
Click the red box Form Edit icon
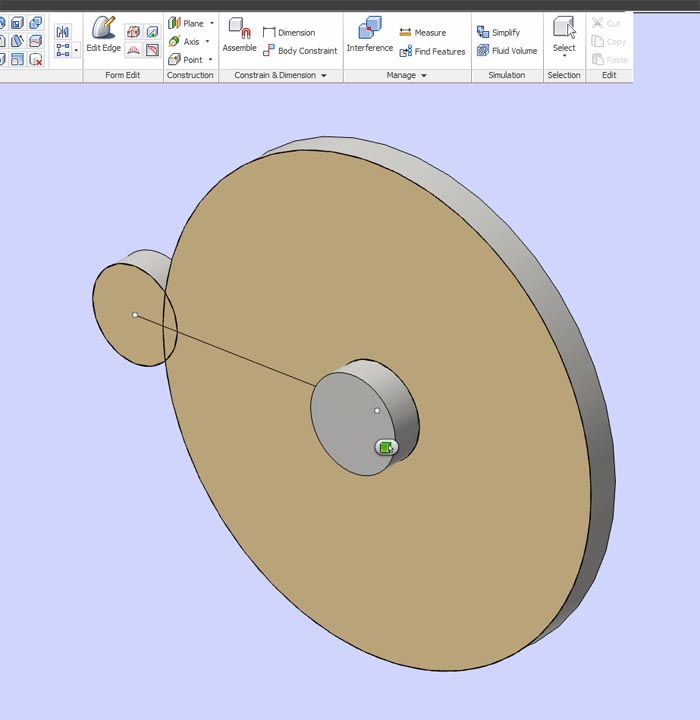133,32
